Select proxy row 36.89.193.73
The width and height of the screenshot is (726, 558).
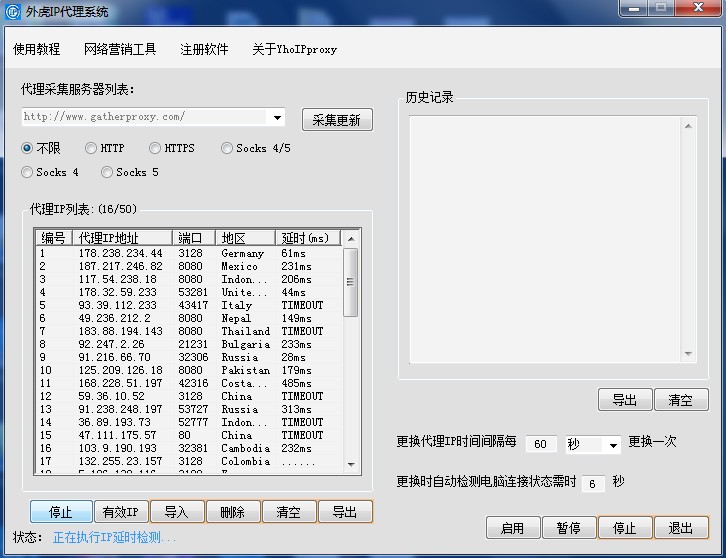(x=189, y=422)
